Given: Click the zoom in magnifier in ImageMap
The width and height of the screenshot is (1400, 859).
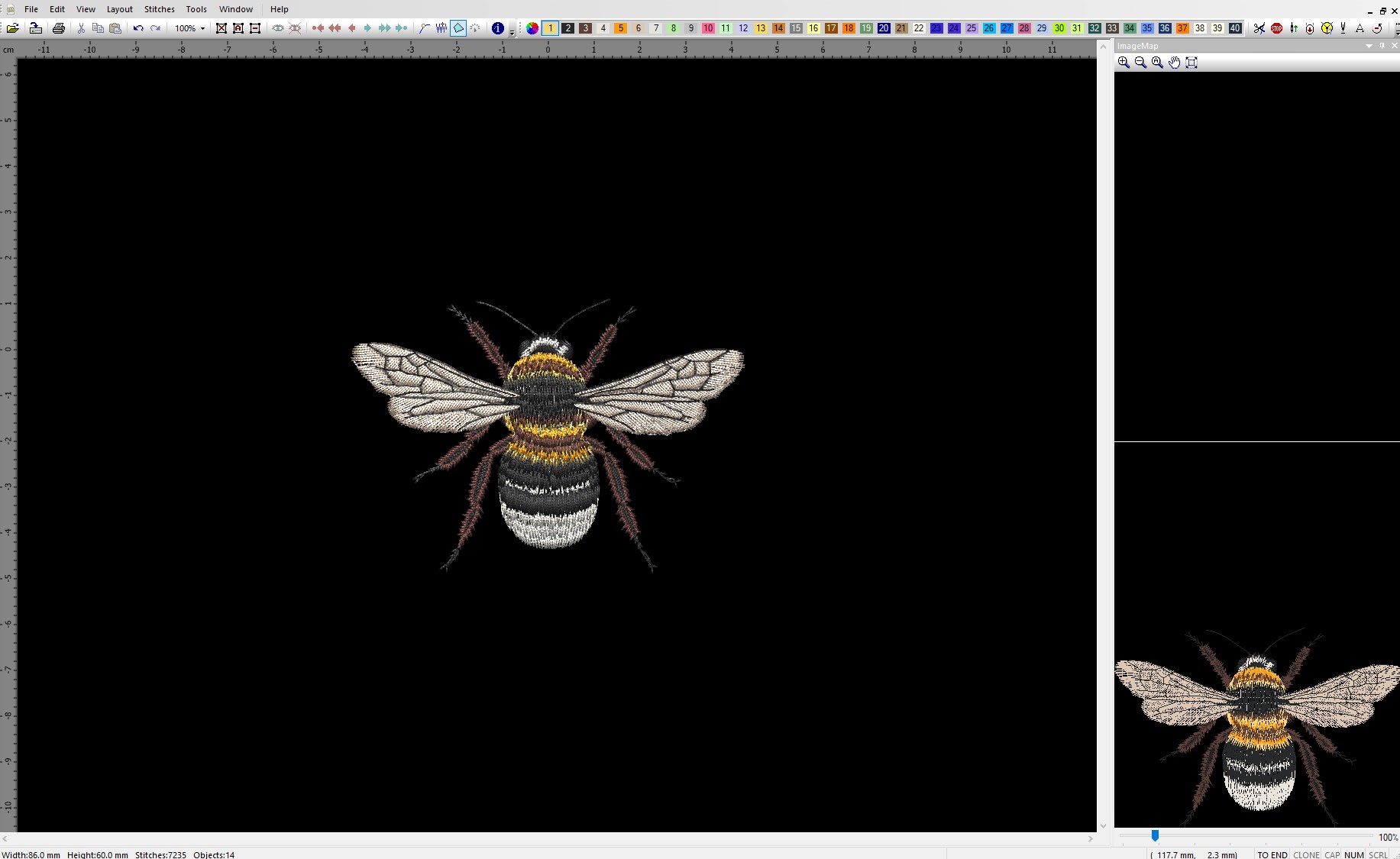Looking at the screenshot, I should (x=1124, y=63).
